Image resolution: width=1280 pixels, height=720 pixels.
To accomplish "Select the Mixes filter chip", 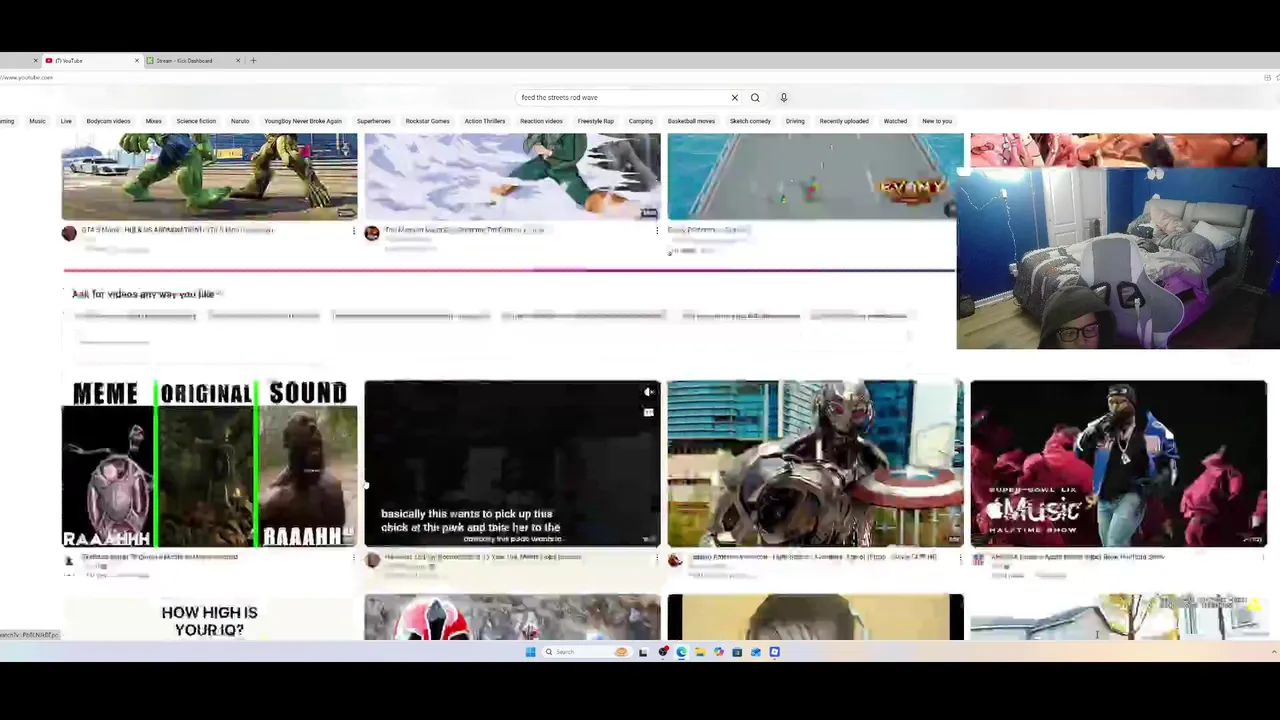I will pos(153,121).
